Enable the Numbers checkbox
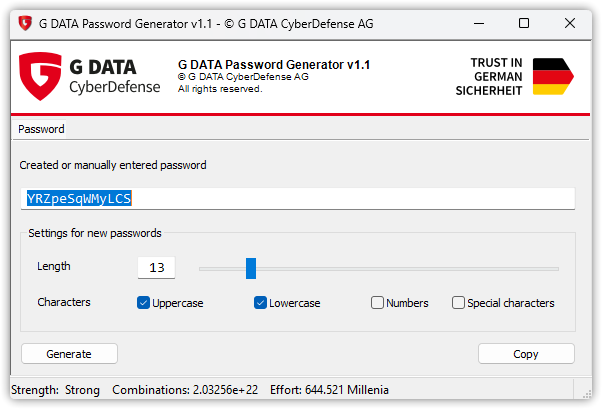Screen dimensions: 602x409 tap(377, 303)
